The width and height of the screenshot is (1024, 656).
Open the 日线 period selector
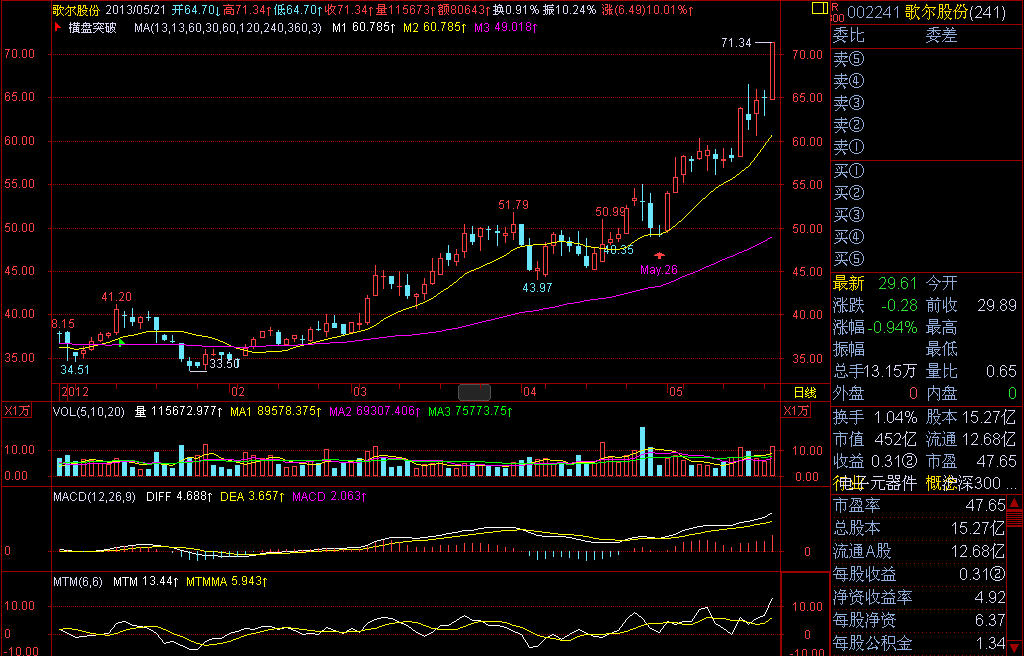(804, 391)
